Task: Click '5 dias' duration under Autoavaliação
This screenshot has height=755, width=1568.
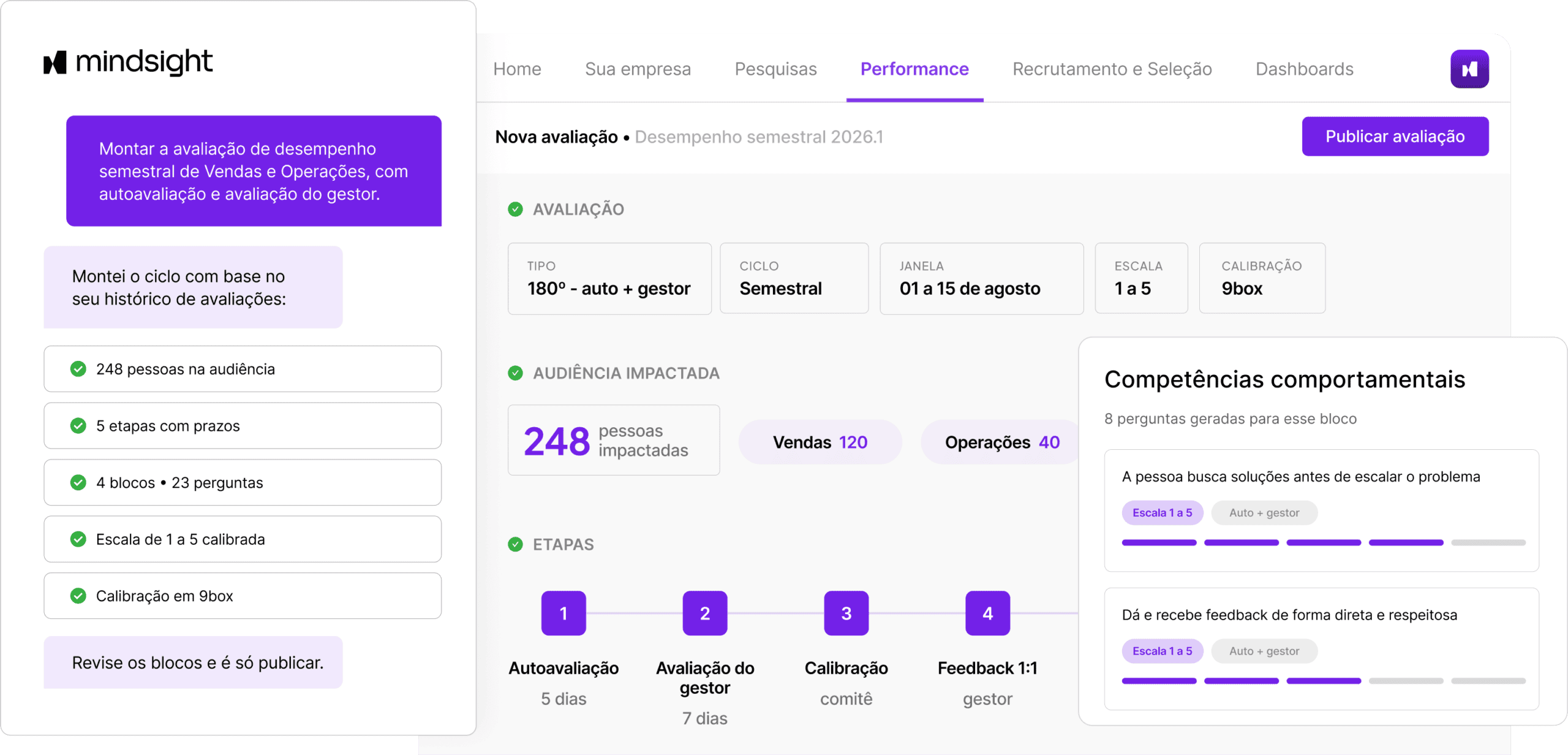Action: [563, 699]
